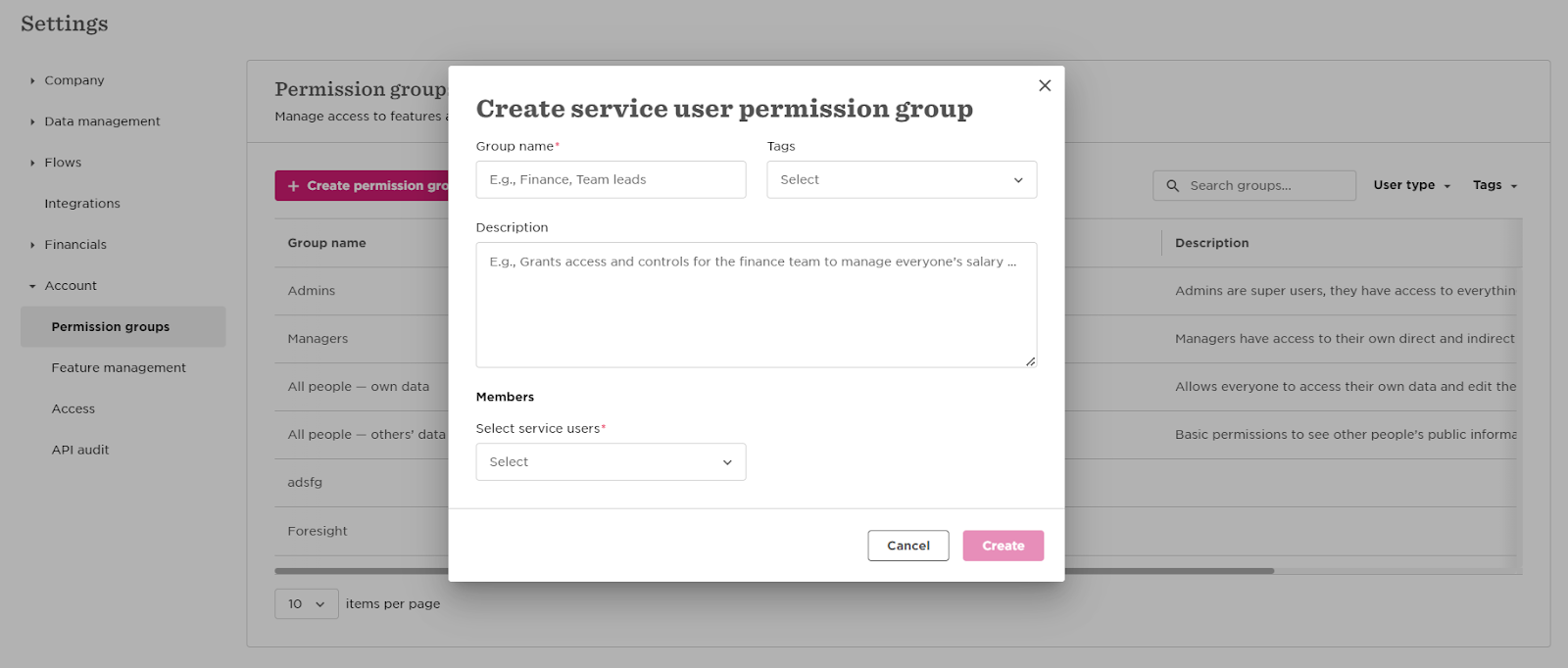Open Select service users dropdown
This screenshot has height=668, width=1568.
(611, 462)
